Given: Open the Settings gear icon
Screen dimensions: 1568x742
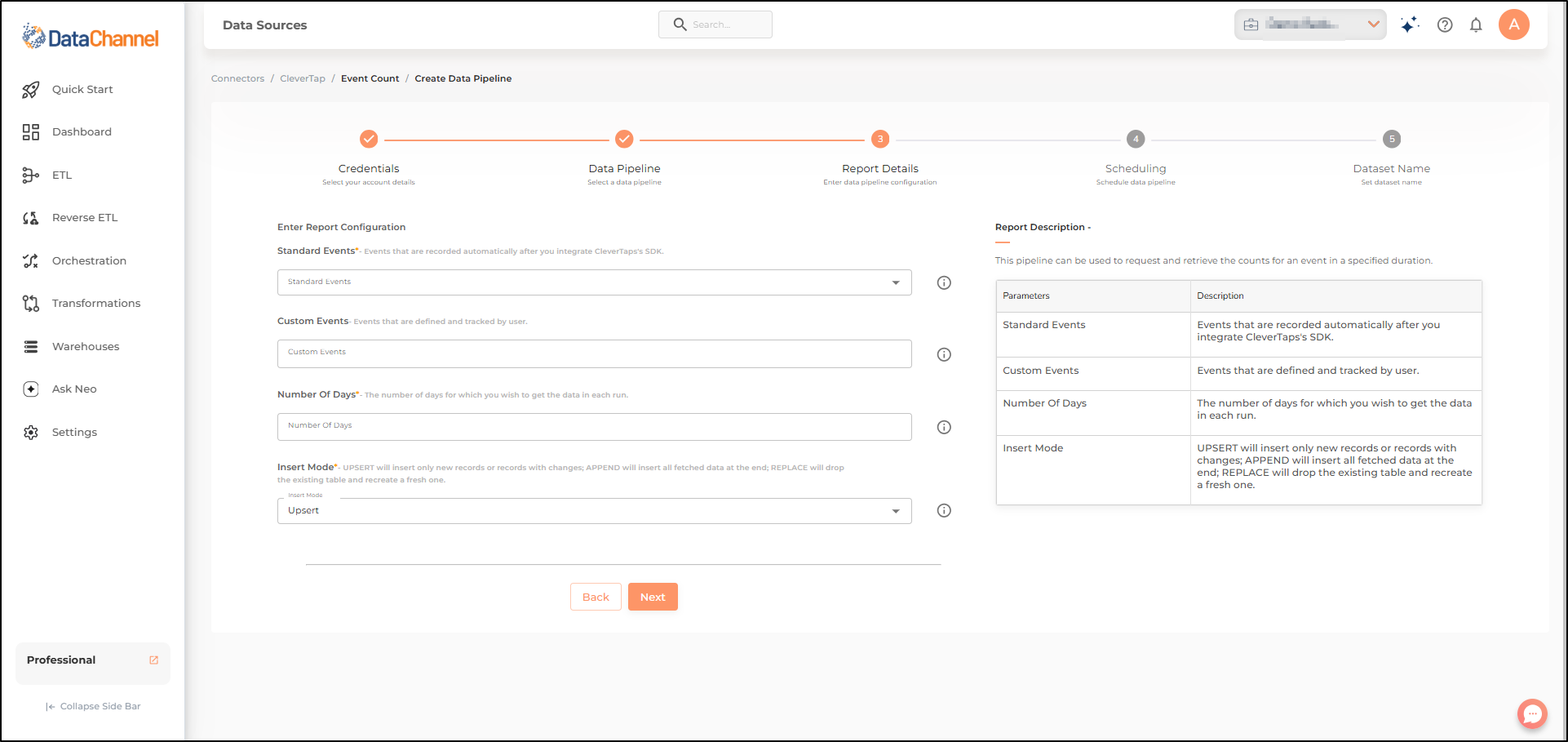Looking at the screenshot, I should tap(31, 433).
